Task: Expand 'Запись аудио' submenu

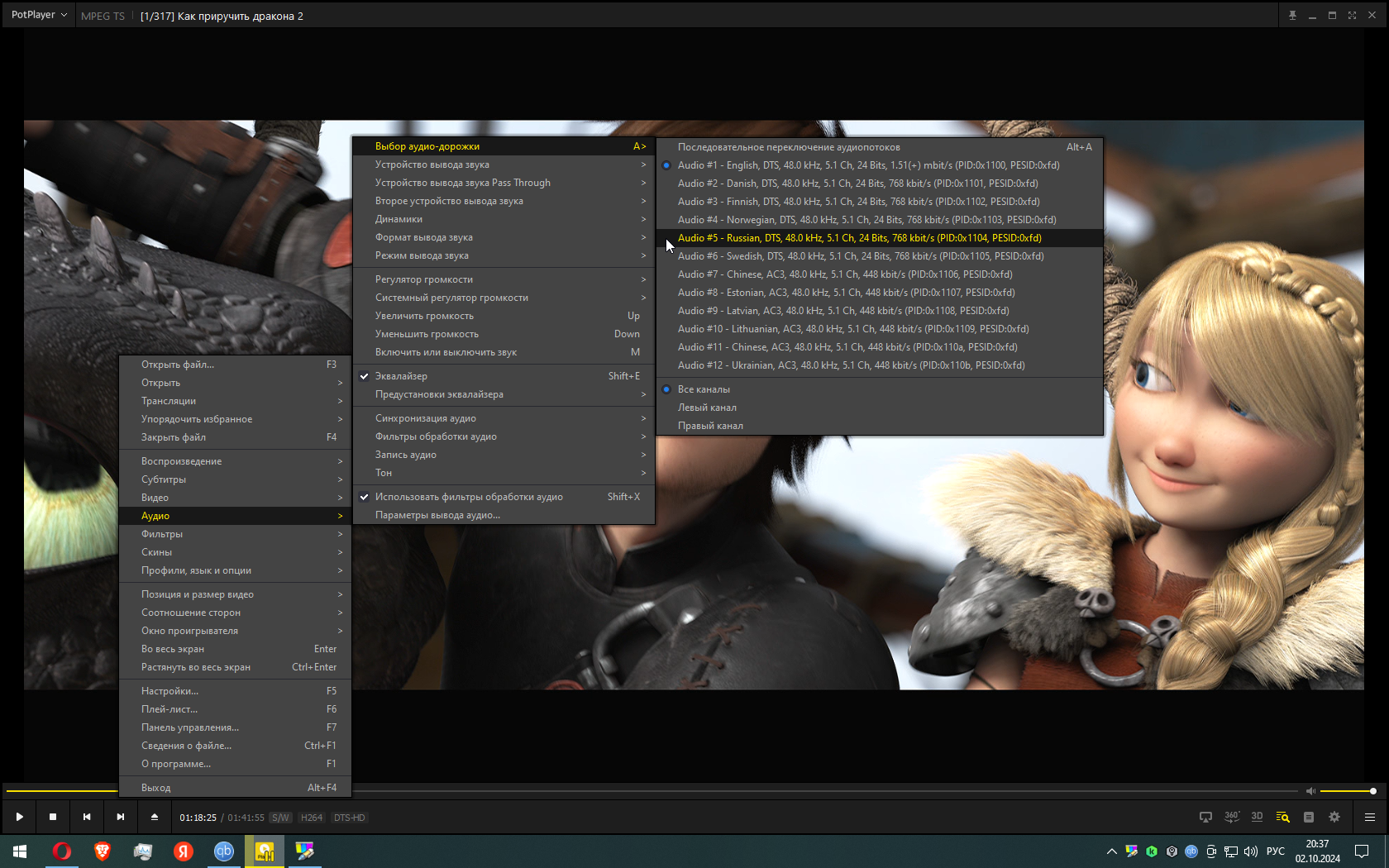Action: click(x=504, y=455)
